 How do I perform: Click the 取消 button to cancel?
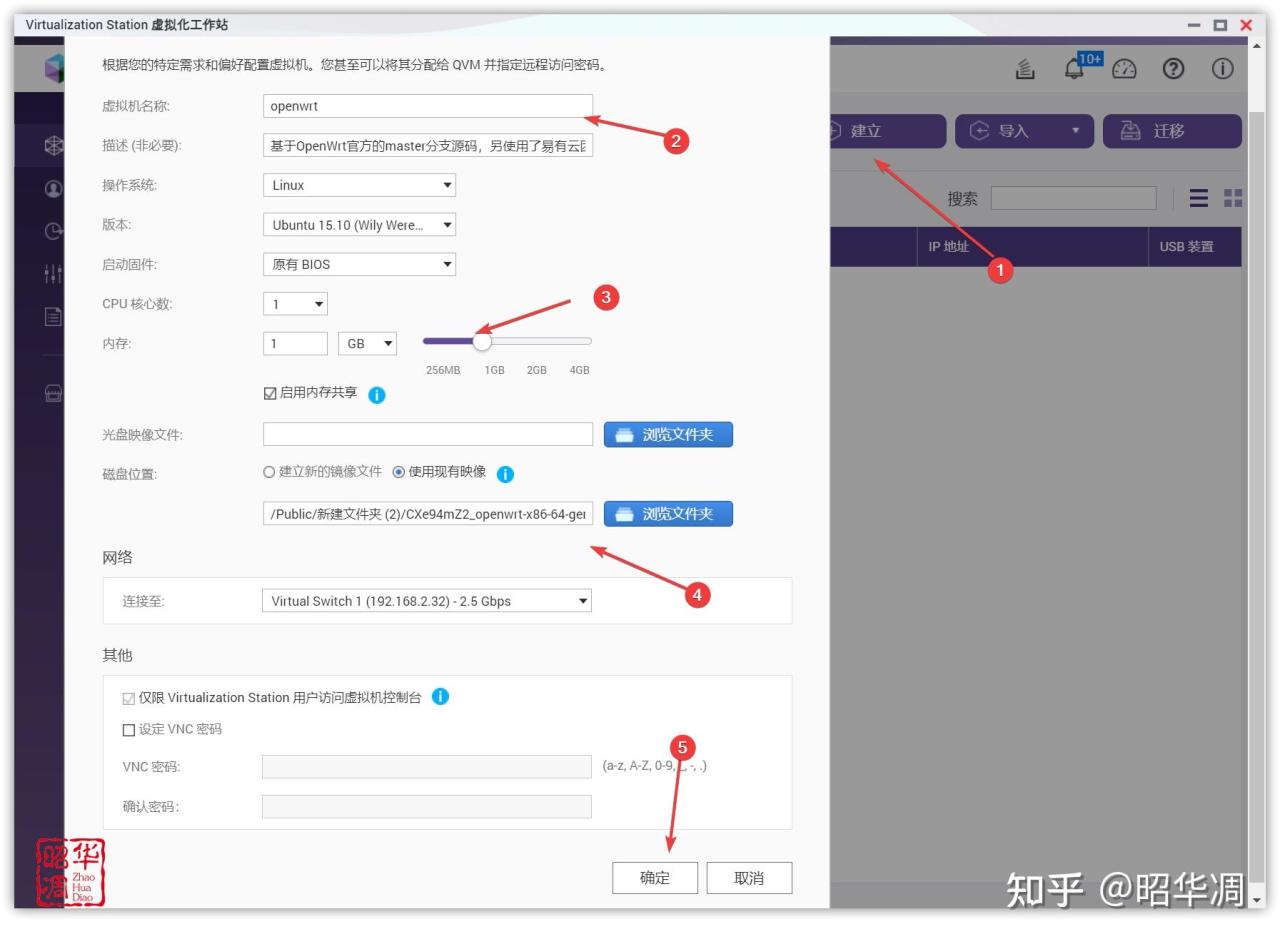[749, 877]
